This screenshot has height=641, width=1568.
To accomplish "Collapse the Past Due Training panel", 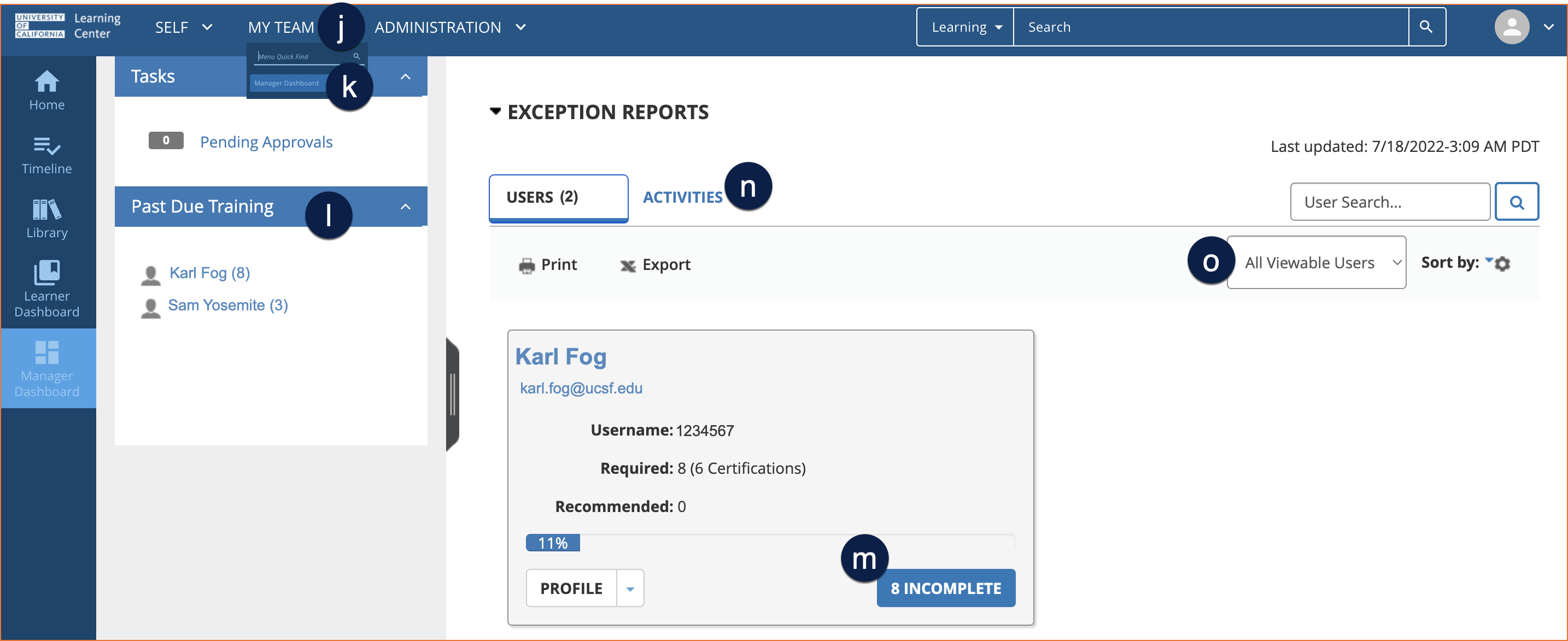I will (405, 207).
